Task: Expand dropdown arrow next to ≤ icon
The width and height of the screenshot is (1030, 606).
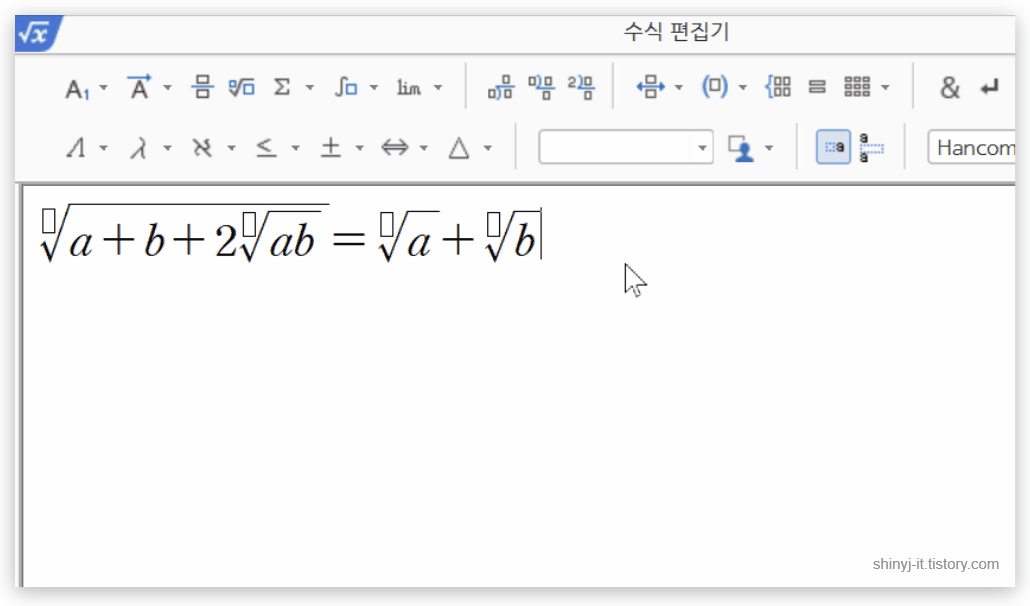Action: point(296,148)
